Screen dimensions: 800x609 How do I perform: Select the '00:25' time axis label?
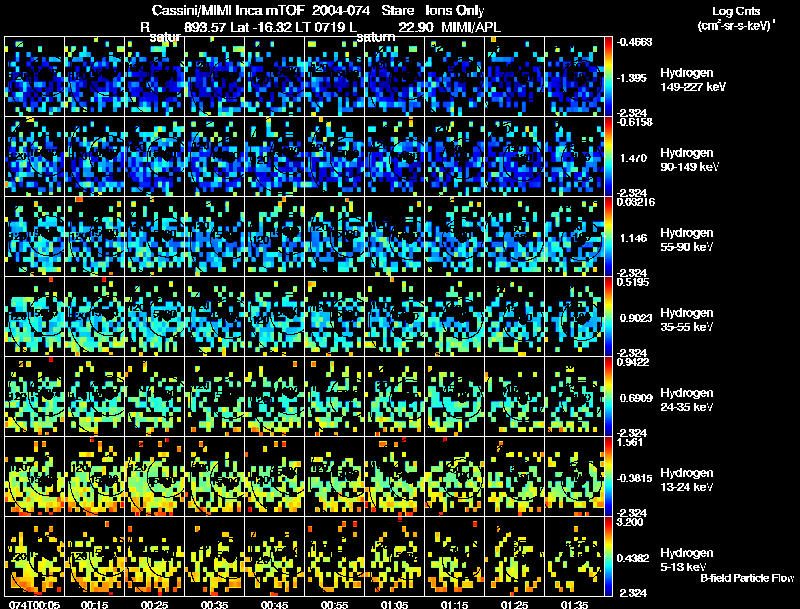coord(155,605)
